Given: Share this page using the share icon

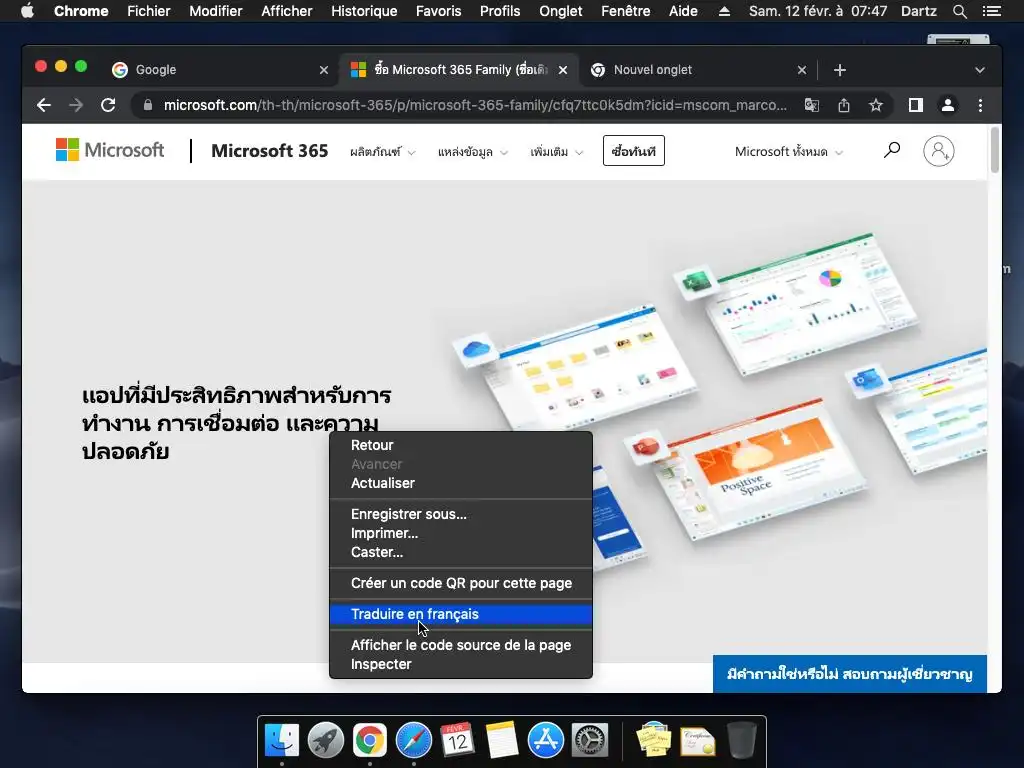Looking at the screenshot, I should point(844,105).
